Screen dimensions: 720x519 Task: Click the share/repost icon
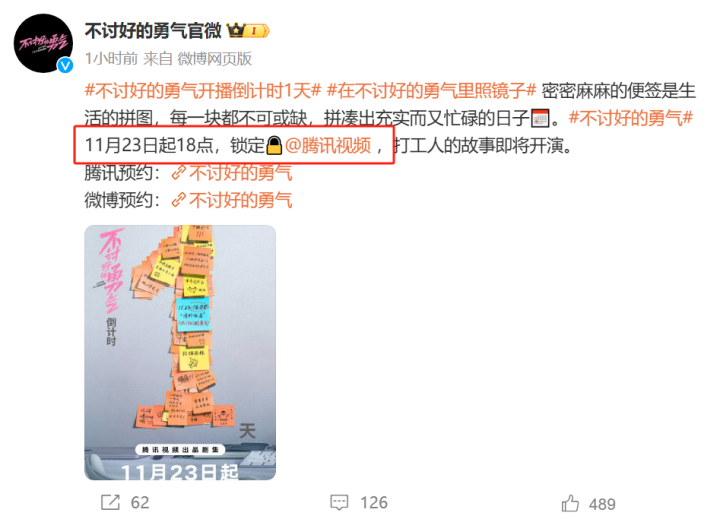click(x=110, y=502)
